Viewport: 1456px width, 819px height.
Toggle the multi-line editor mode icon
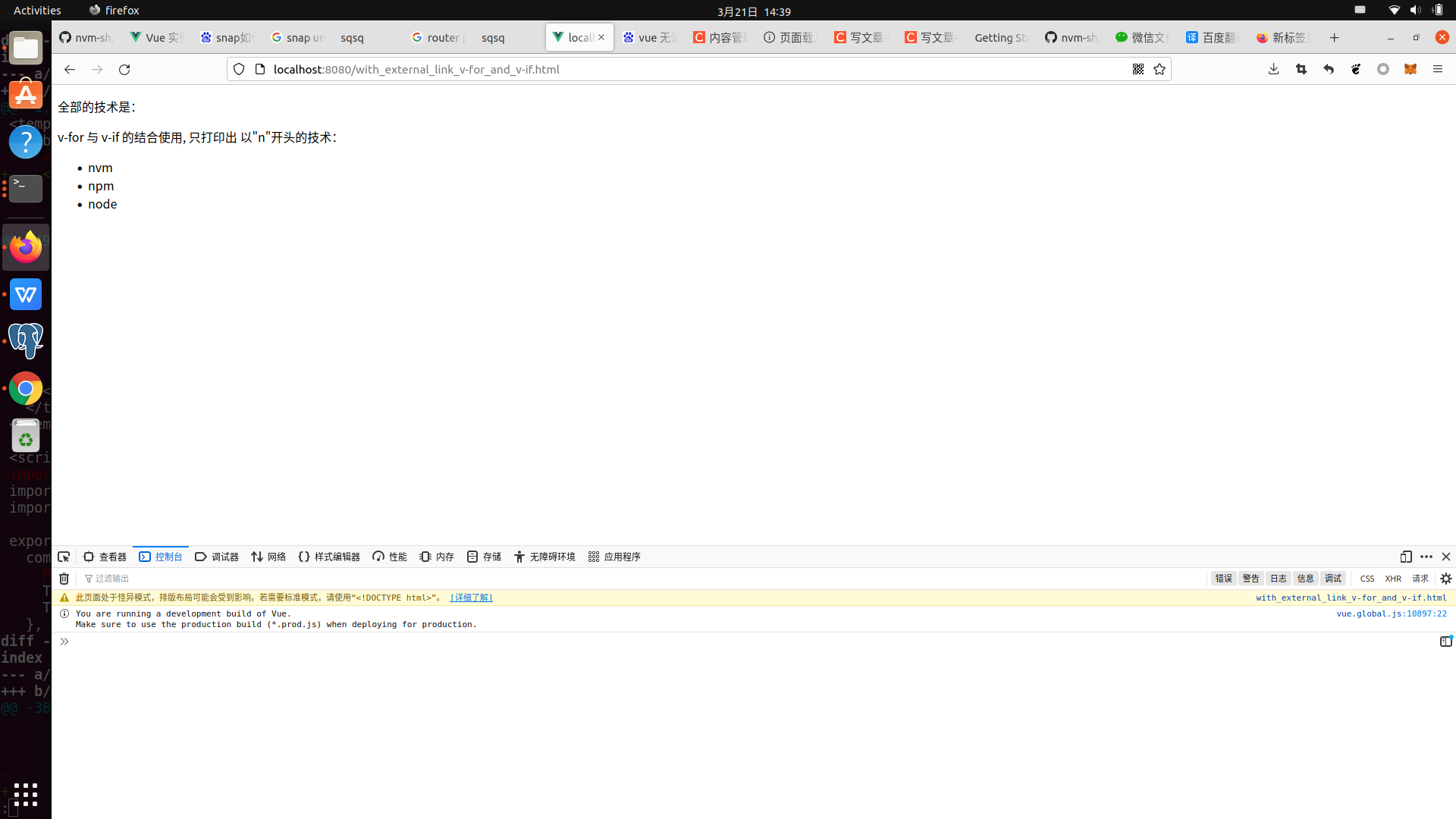1445,642
